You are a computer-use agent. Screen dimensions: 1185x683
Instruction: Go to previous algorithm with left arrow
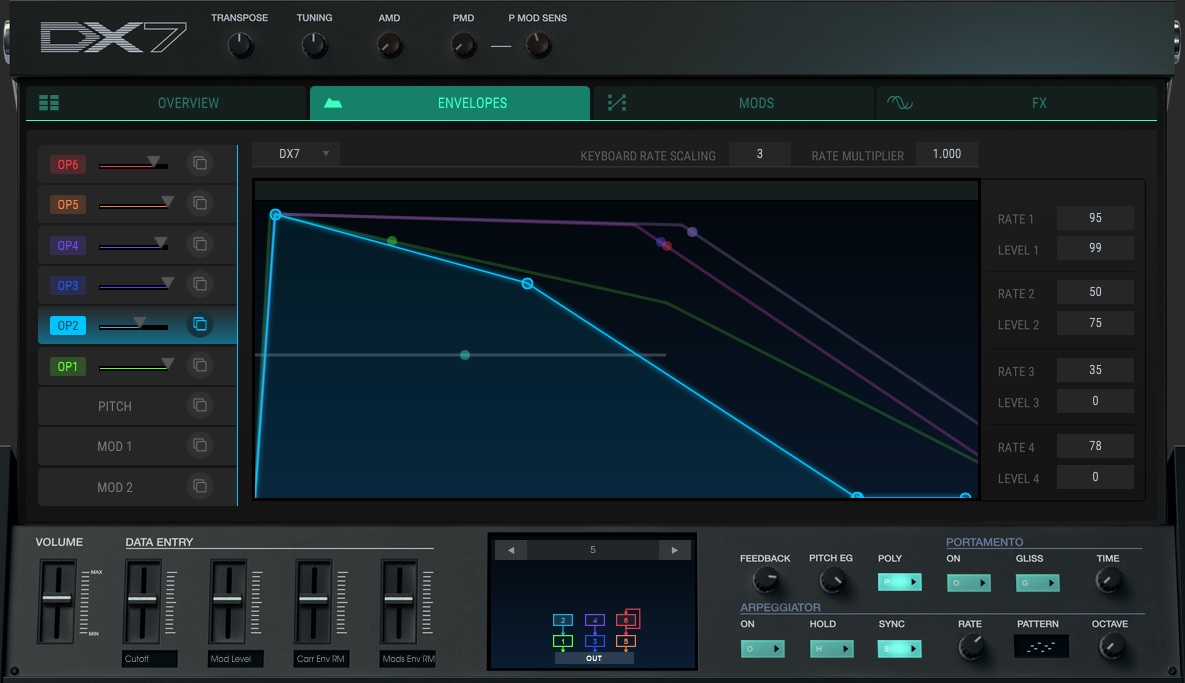[511, 550]
